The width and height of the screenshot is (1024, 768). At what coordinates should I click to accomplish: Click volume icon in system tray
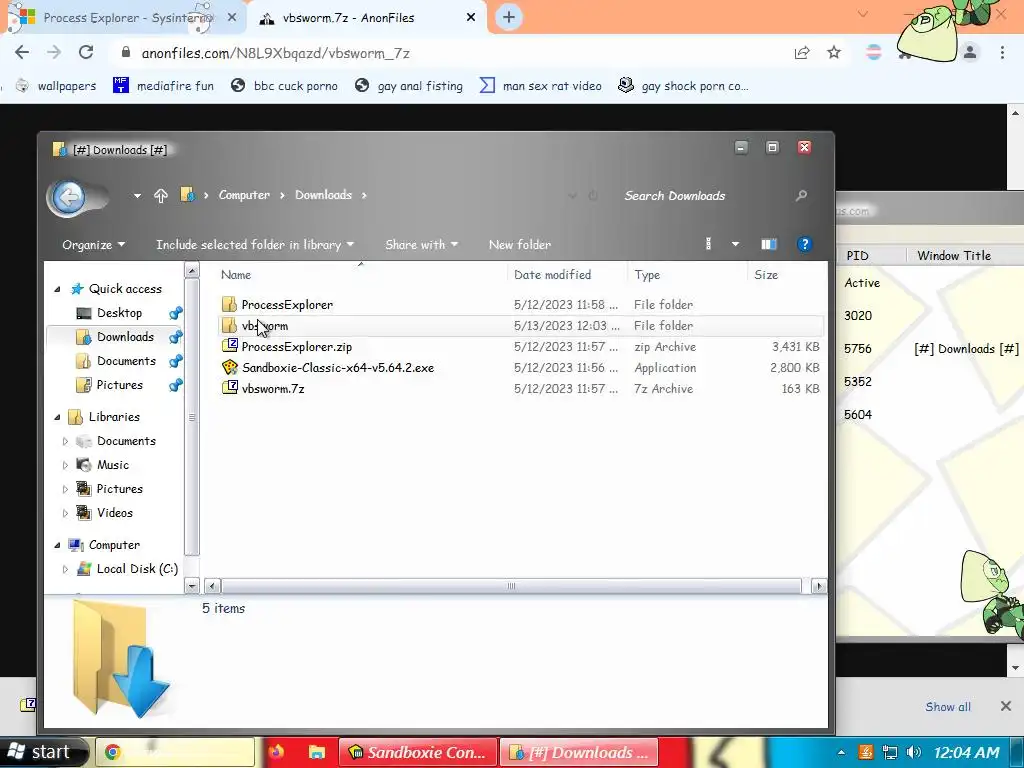tap(914, 752)
